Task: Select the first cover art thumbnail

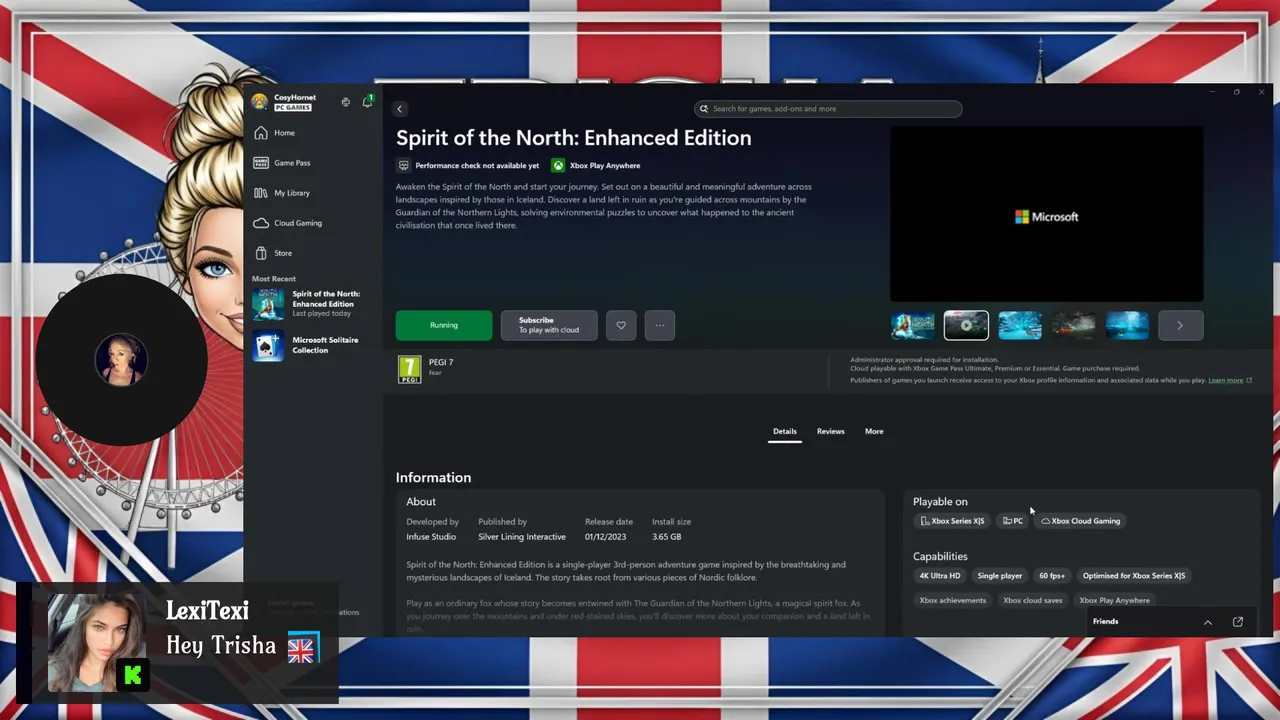Action: coord(913,325)
